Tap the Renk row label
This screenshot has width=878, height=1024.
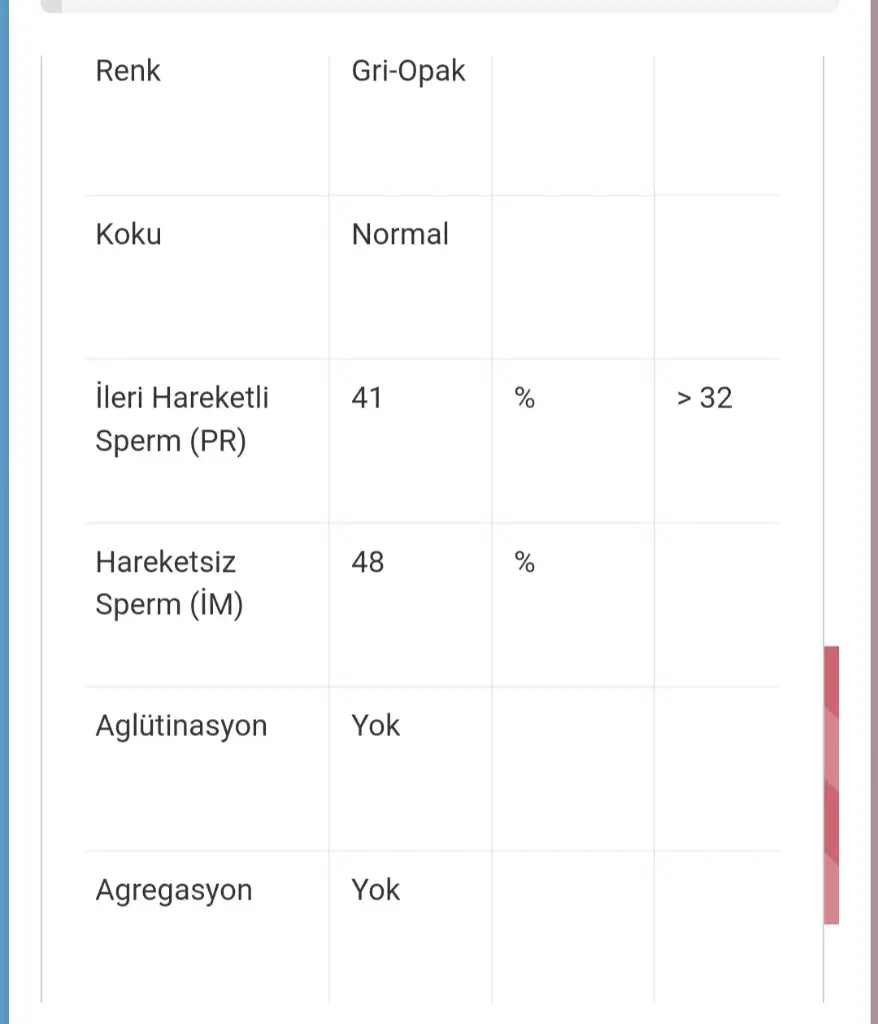pos(128,71)
